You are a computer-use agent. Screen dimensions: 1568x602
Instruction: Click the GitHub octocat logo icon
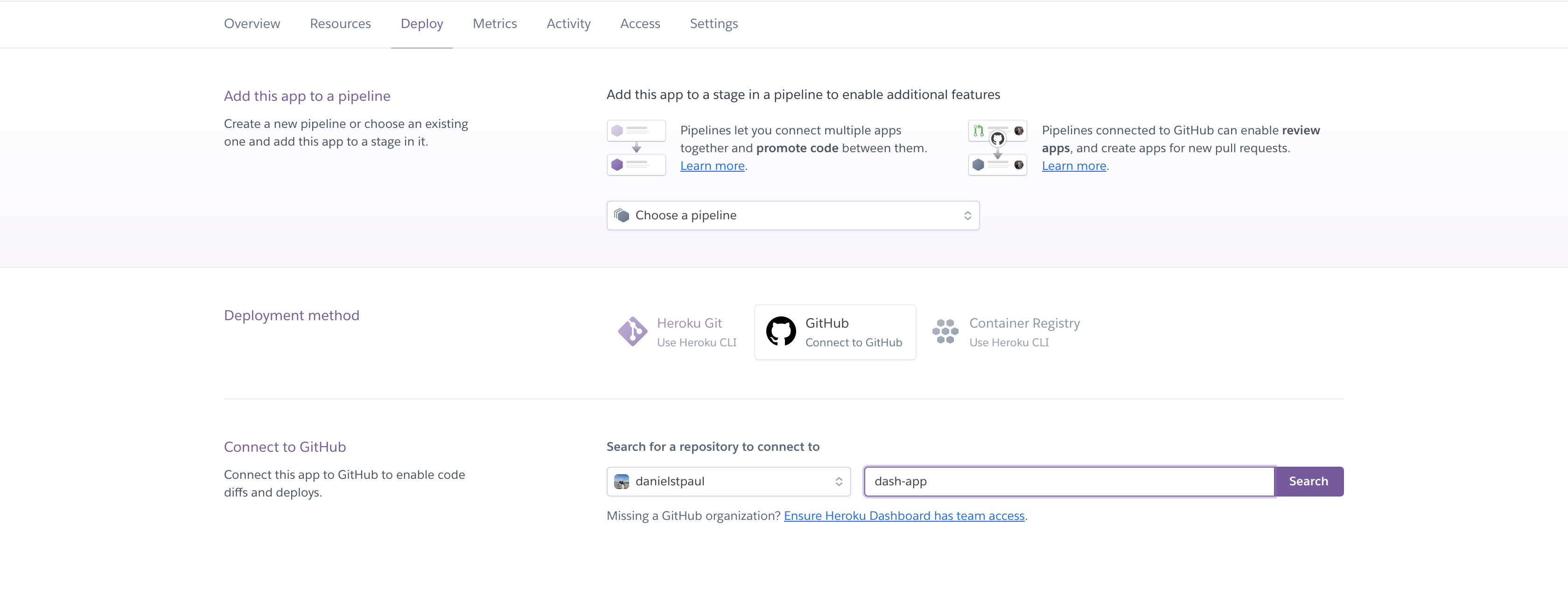[781, 331]
